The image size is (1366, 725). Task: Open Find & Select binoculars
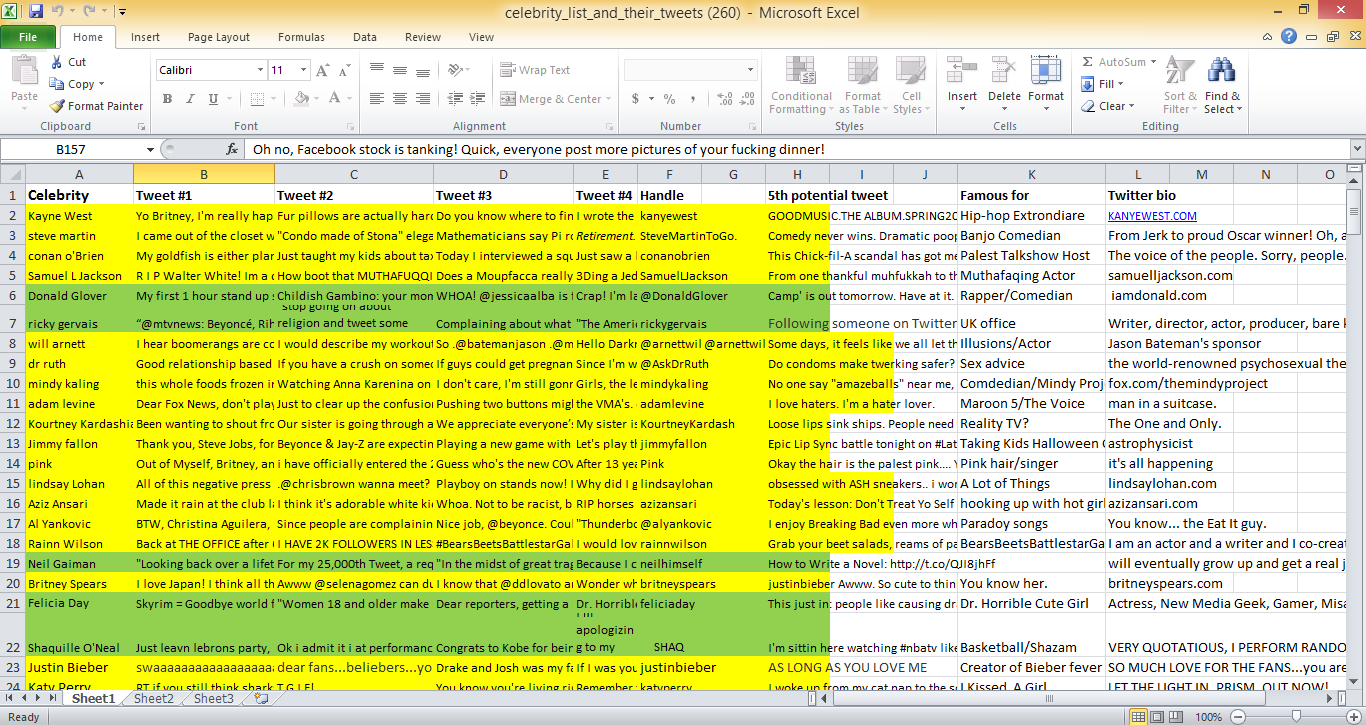1222,85
